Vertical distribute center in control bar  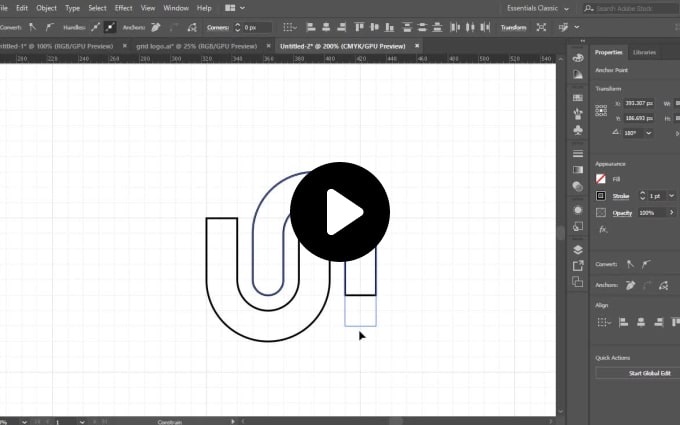422,27
